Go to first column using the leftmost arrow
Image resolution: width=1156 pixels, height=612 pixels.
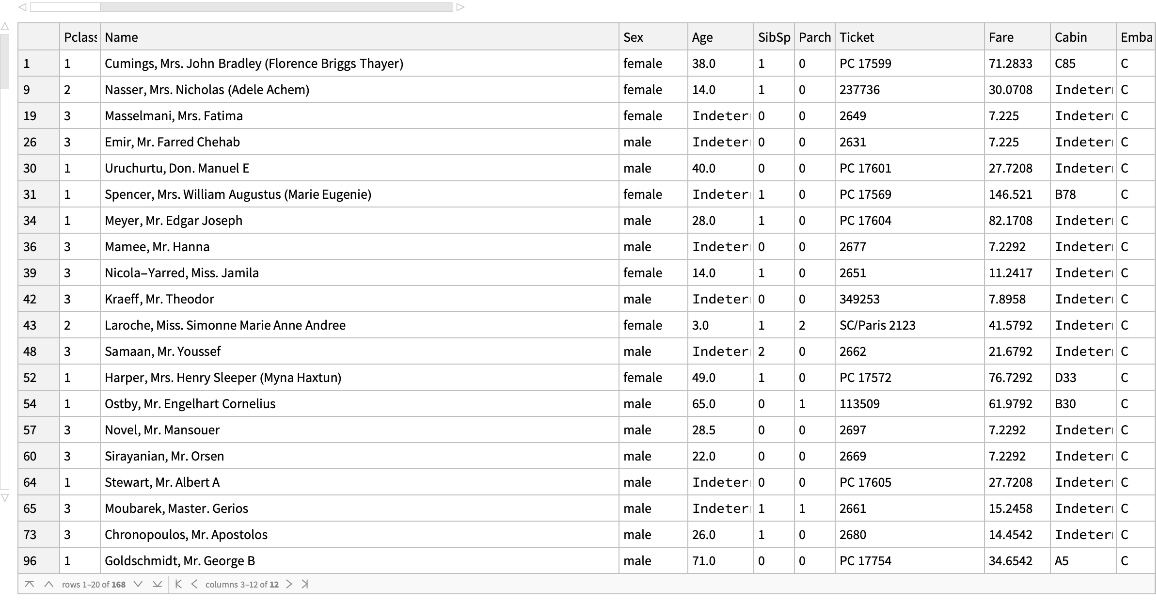pyautogui.click(x=178, y=584)
